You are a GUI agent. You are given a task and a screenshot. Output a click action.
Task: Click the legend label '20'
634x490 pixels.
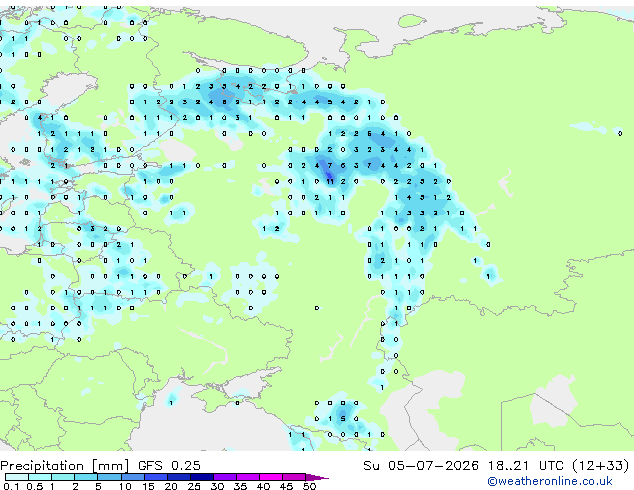tap(171, 486)
